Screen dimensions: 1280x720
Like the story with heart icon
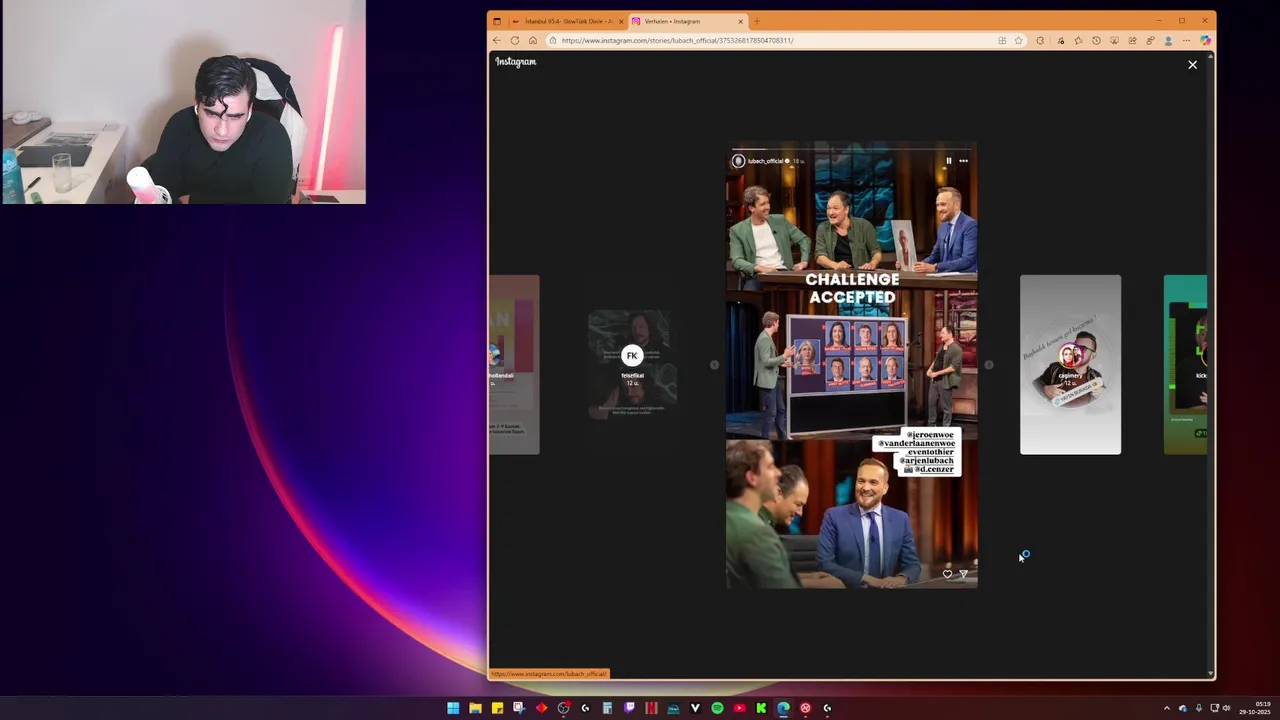click(x=948, y=574)
